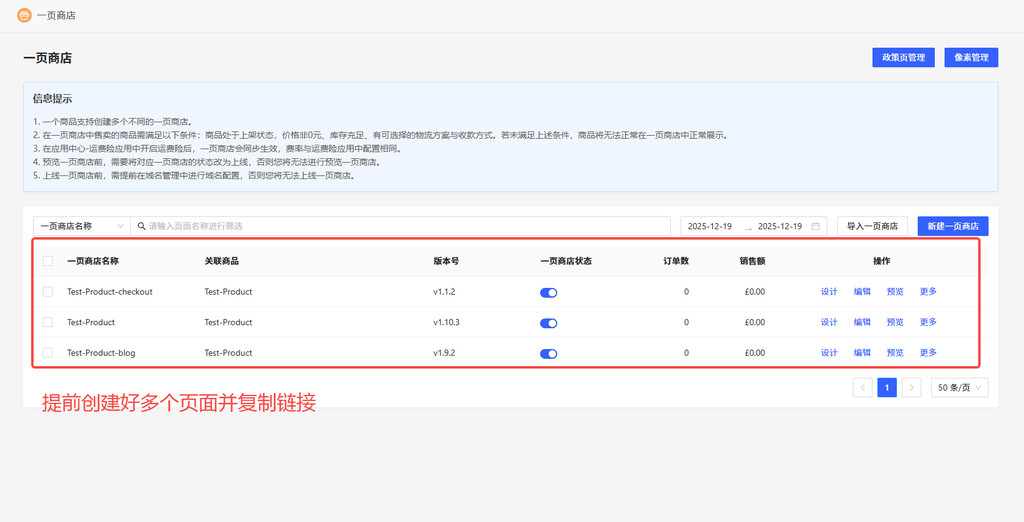Click the page name search input field
The height and width of the screenshot is (522, 1024).
click(400, 226)
